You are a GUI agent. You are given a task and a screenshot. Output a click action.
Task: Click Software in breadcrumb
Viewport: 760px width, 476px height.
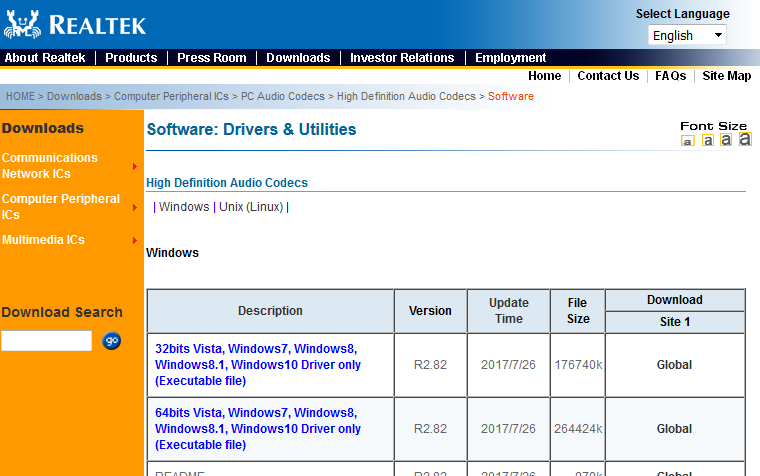(x=510, y=96)
